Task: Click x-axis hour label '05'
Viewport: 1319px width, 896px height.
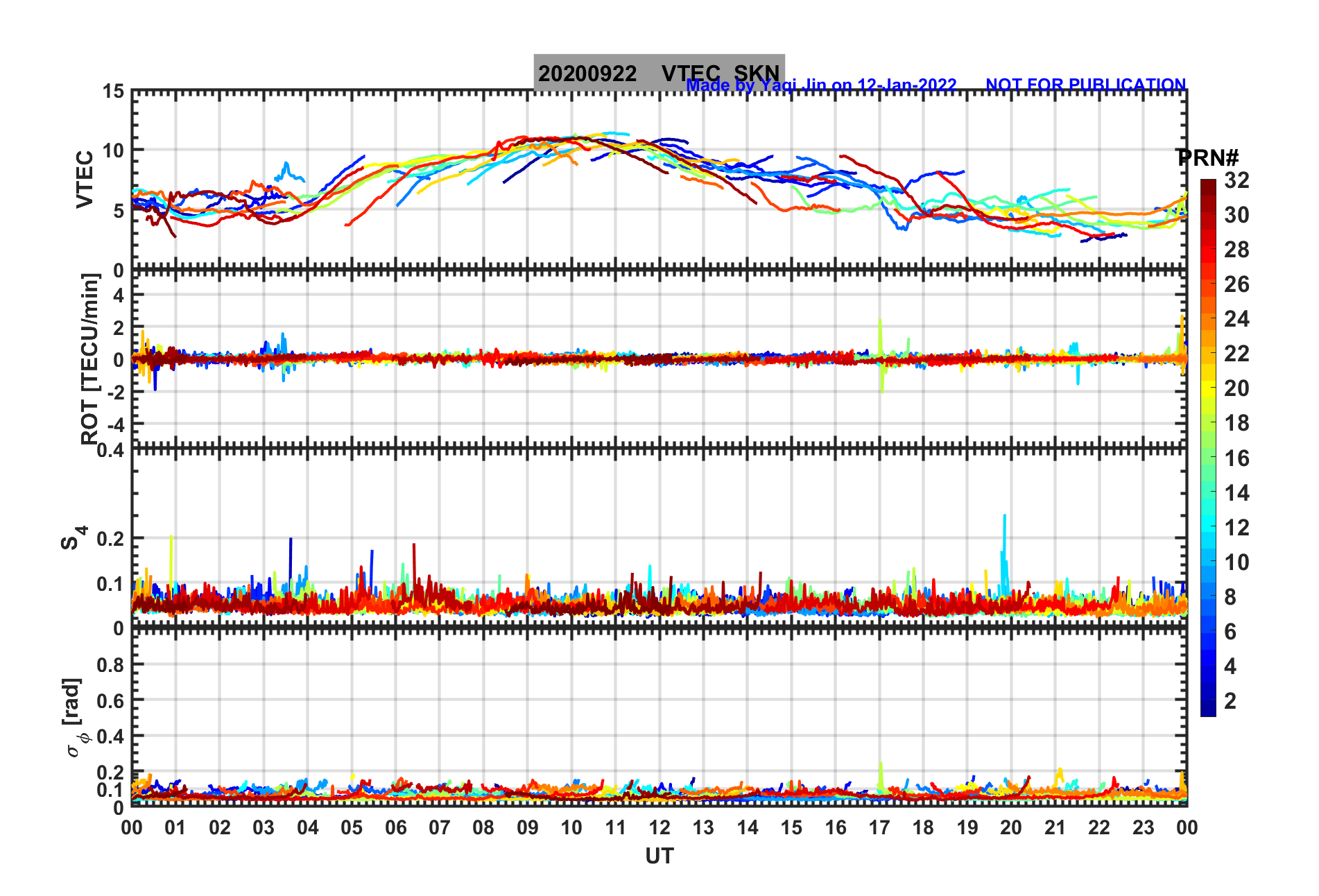Action: tap(352, 827)
